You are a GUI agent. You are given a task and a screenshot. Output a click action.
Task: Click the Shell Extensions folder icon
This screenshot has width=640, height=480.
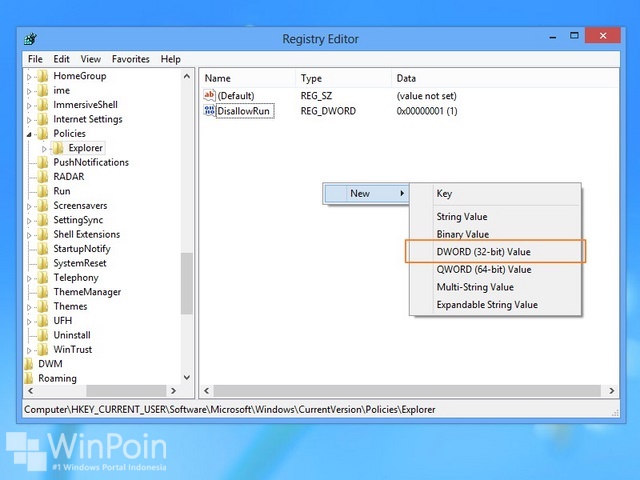(x=43, y=234)
